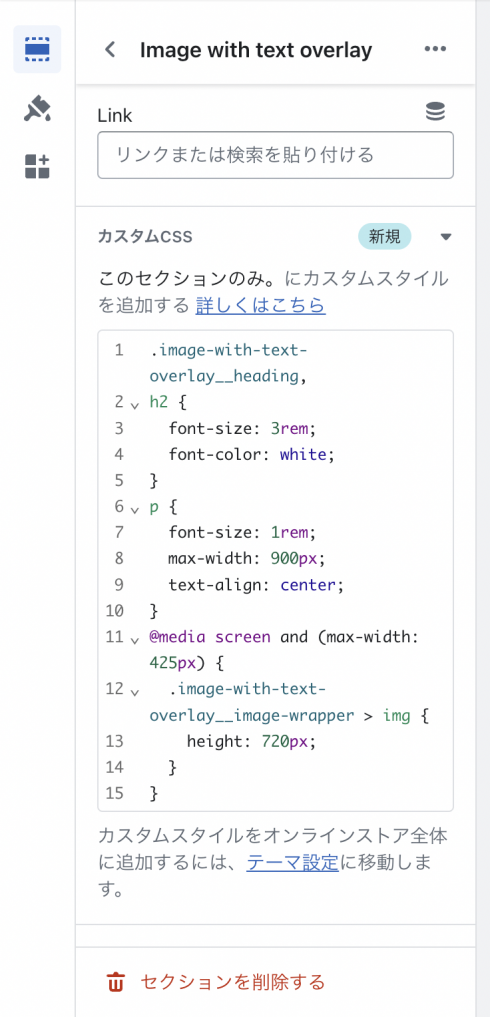490x1017 pixels.
Task: Click the trash icon for section removal
Action: (116, 982)
